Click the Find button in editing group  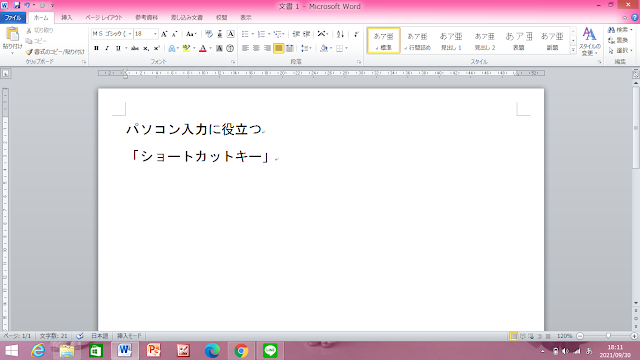pos(620,30)
